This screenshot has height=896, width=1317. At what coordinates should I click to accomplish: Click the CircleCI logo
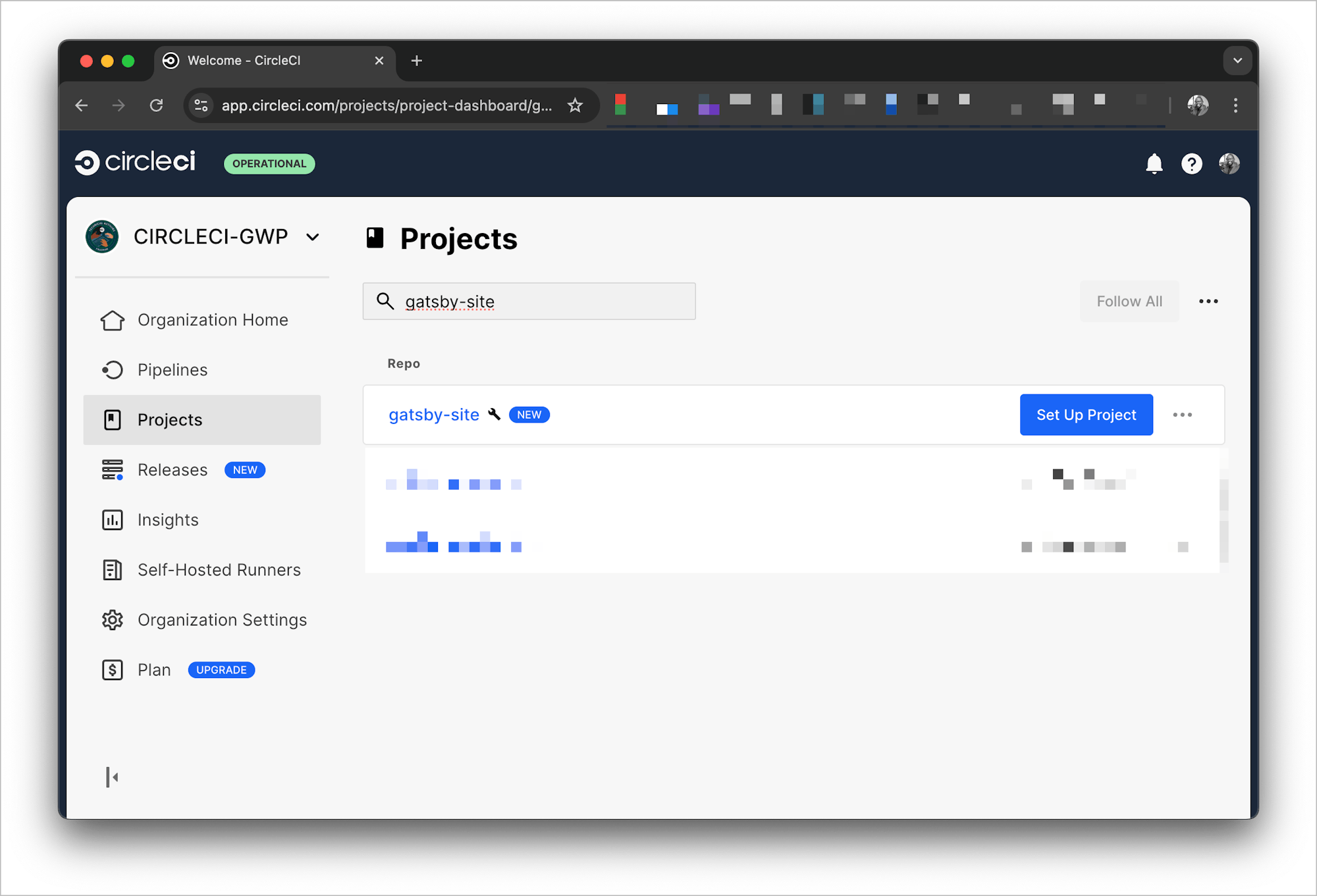click(x=135, y=162)
